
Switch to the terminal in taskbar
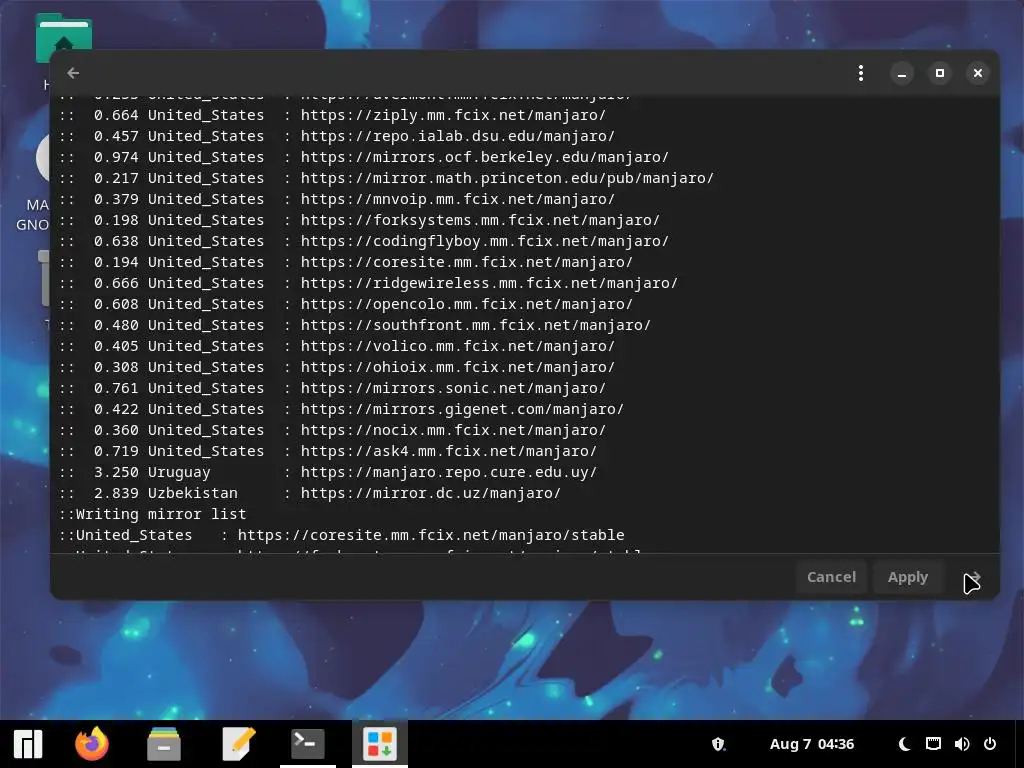click(x=308, y=744)
